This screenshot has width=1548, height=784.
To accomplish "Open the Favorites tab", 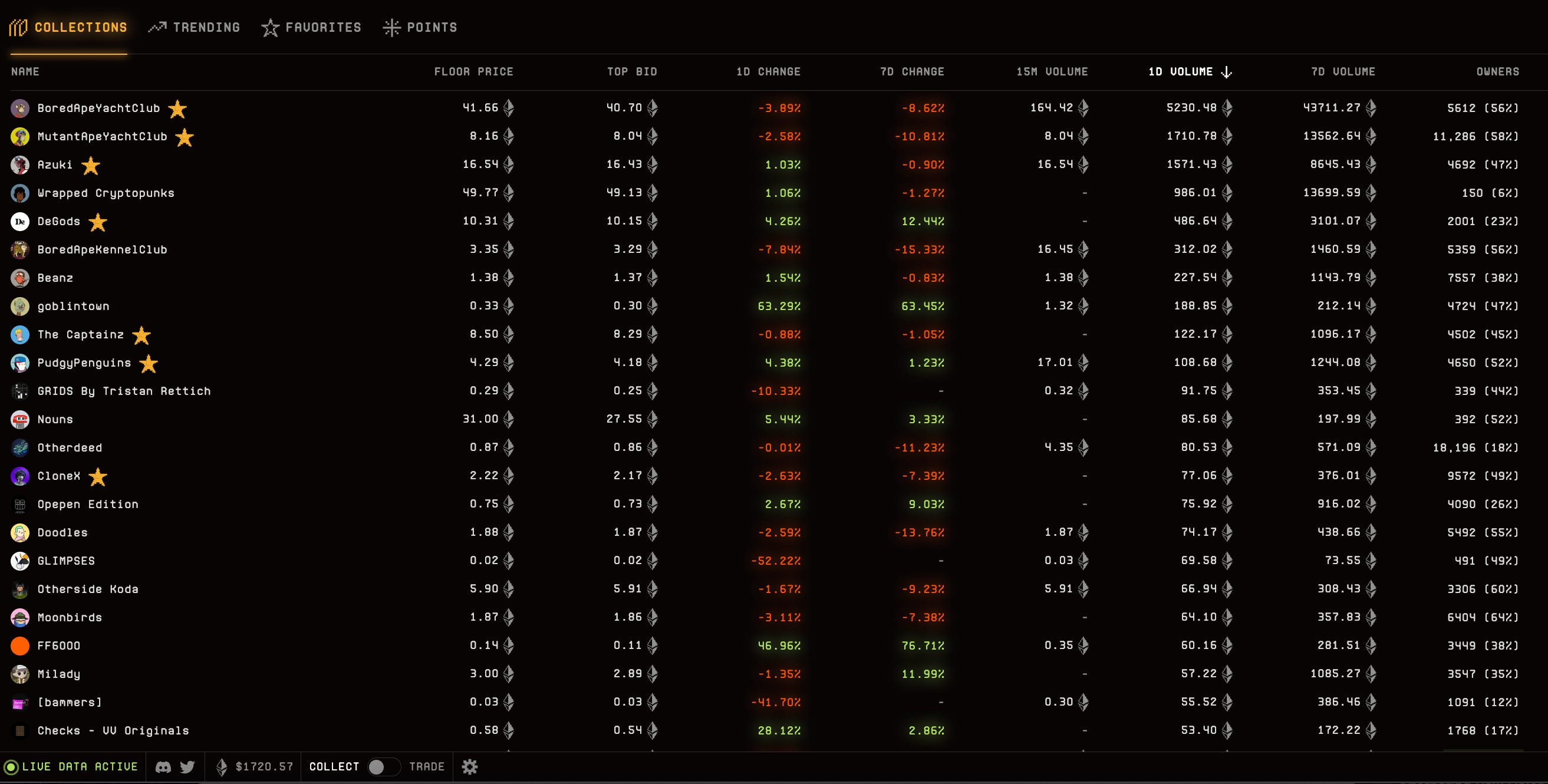I will (x=312, y=28).
